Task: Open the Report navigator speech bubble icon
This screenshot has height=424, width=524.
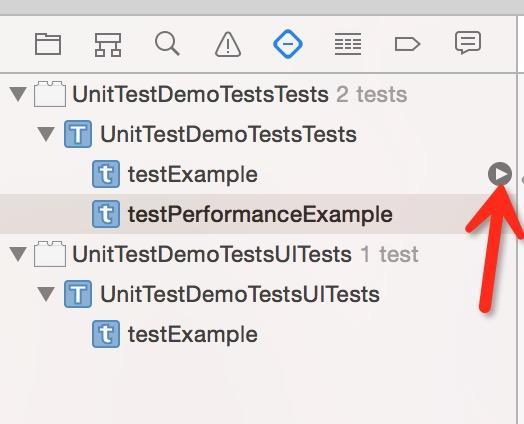Action: [468, 43]
